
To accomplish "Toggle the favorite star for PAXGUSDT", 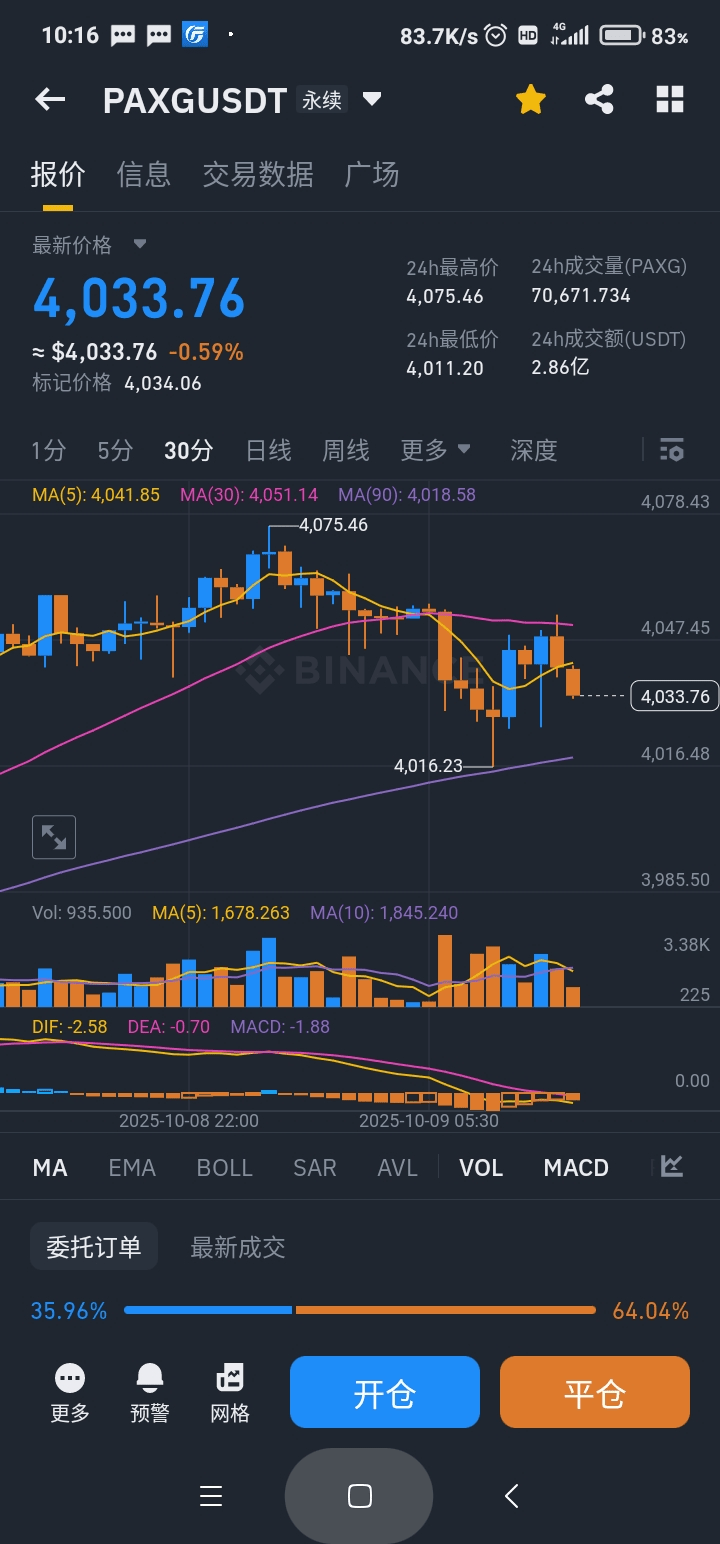I will click(530, 99).
